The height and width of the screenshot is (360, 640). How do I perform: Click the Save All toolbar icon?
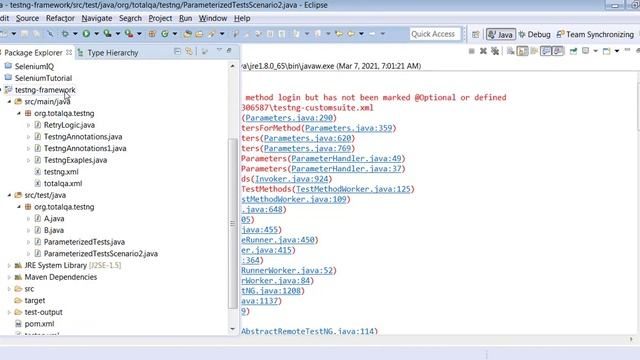(37, 34)
